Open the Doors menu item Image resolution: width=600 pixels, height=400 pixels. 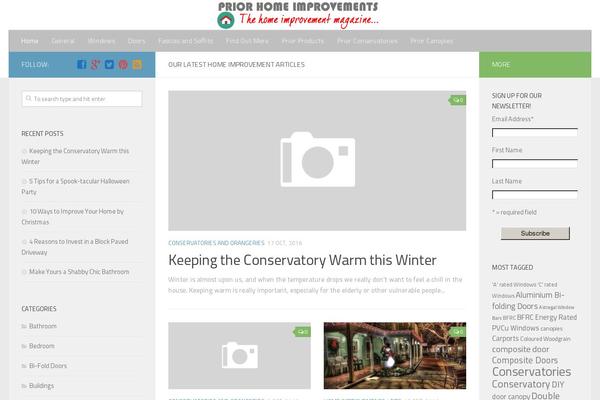[137, 41]
